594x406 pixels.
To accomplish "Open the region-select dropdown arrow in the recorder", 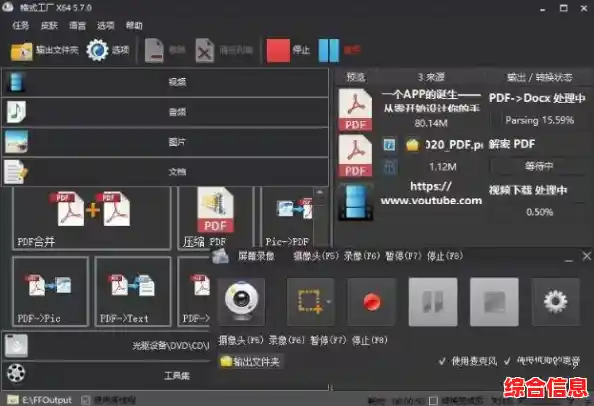I will point(328,302).
